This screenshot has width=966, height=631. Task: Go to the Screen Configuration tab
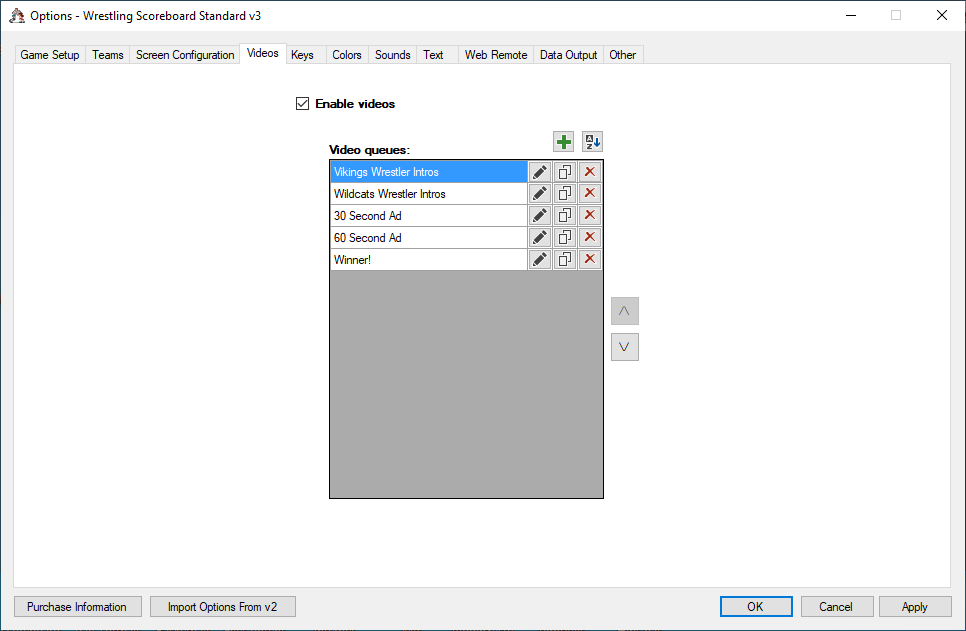[185, 55]
